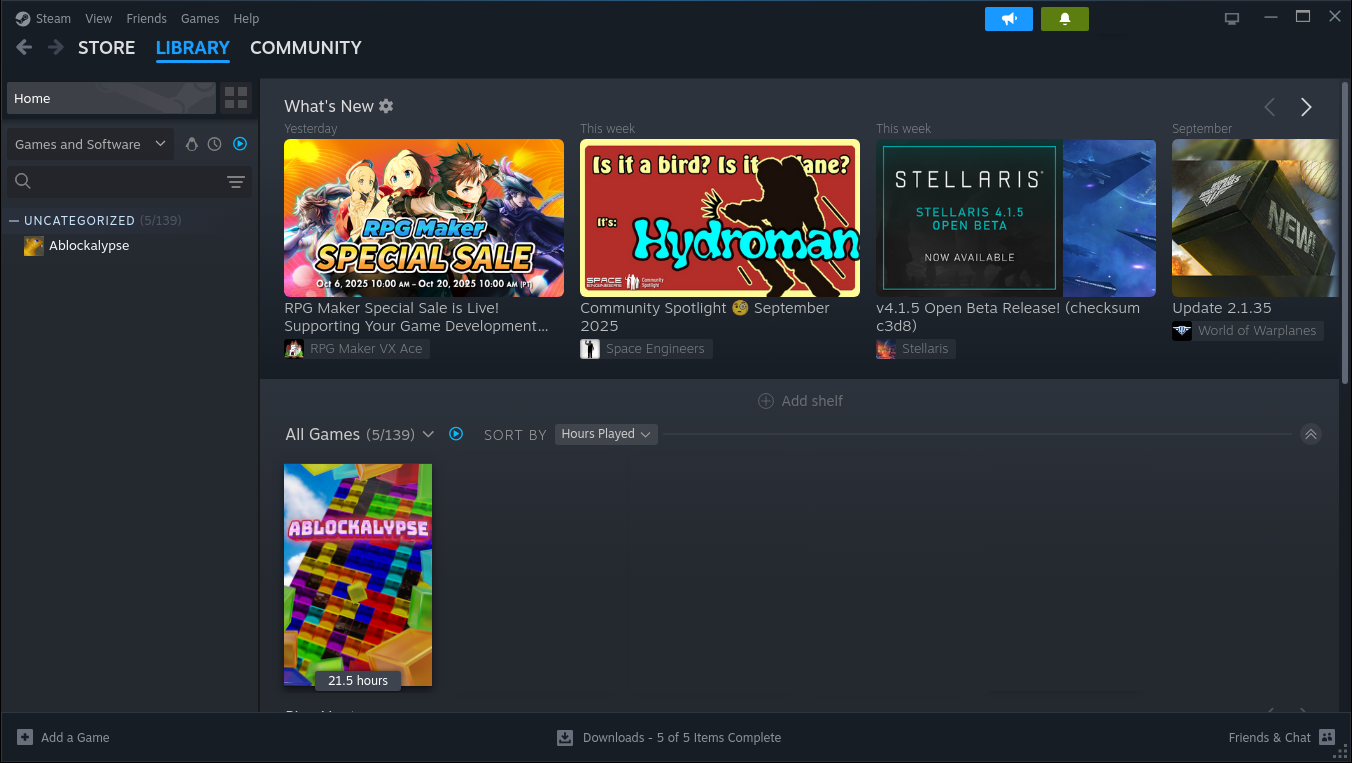
Task: Open Friends & Chat
Action: 1282,737
